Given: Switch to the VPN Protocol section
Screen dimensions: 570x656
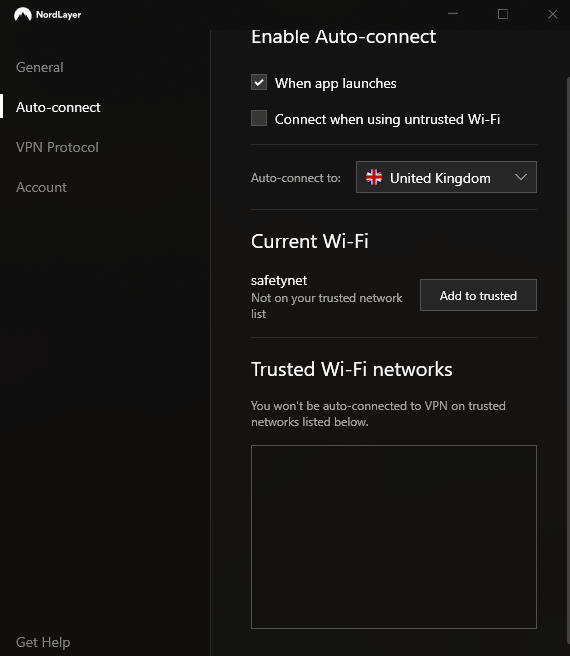Looking at the screenshot, I should (x=57, y=147).
